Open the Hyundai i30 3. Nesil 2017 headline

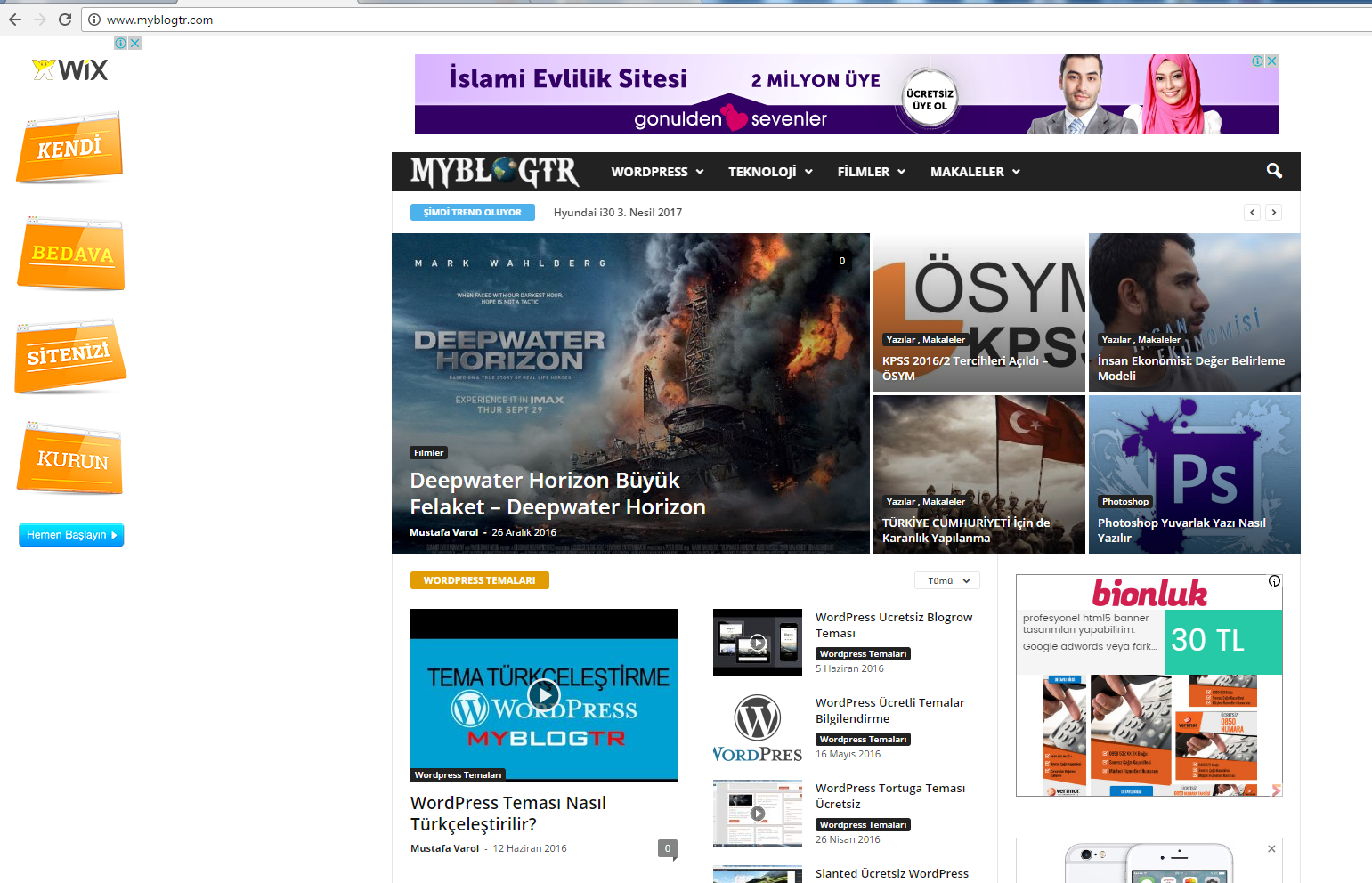(618, 213)
